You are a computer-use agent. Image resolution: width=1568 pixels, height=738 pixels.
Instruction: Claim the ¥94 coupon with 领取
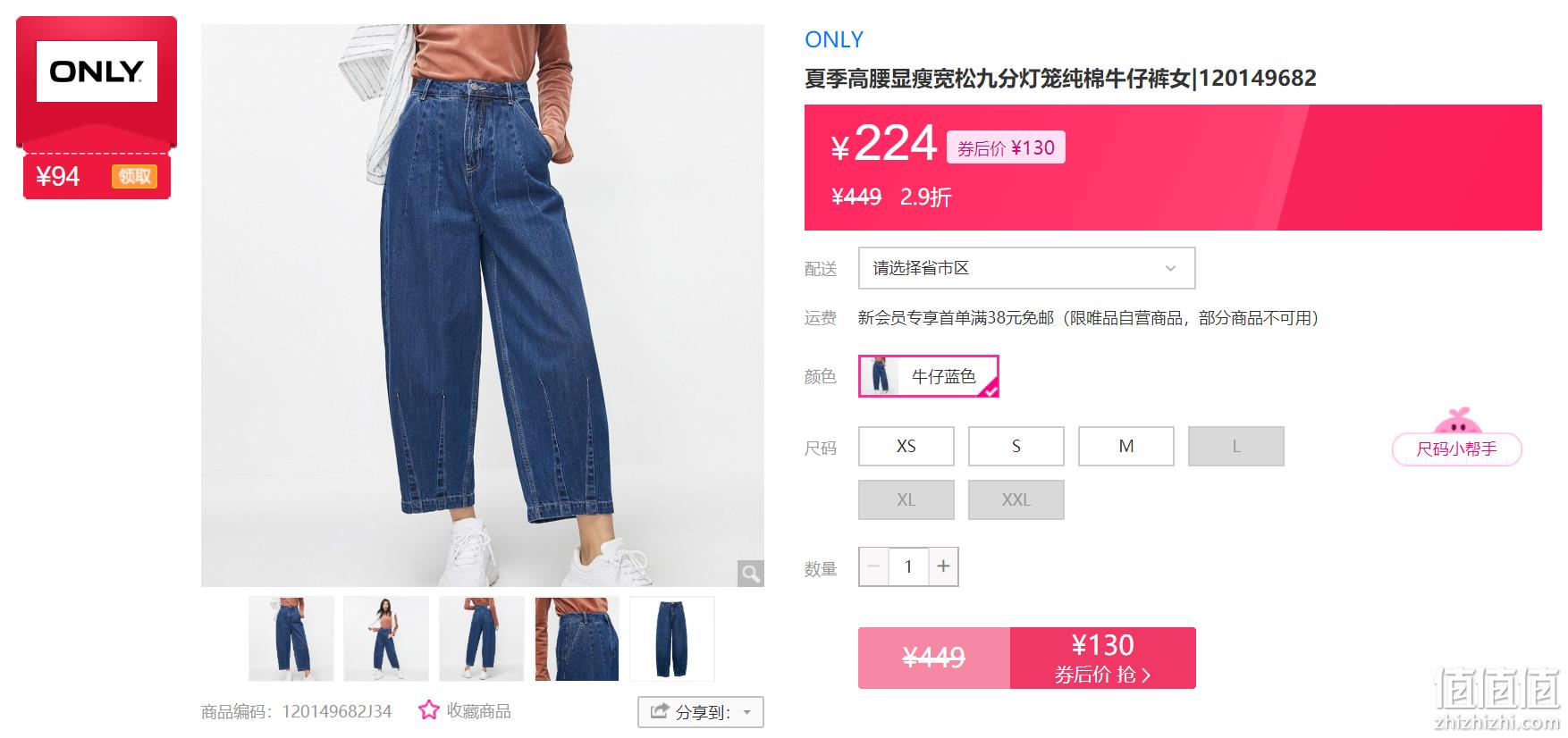(x=134, y=176)
